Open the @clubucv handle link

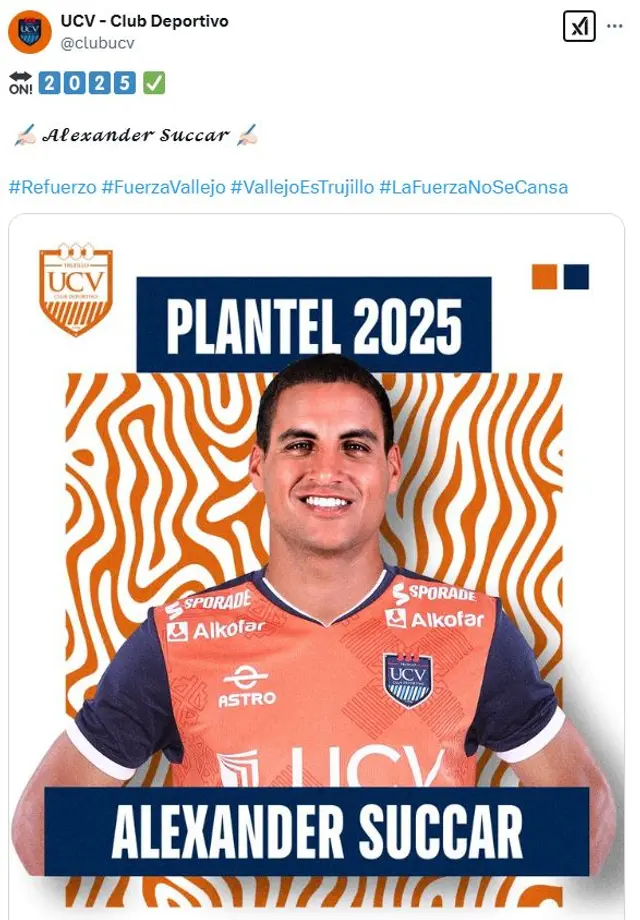pyautogui.click(x=97, y=43)
